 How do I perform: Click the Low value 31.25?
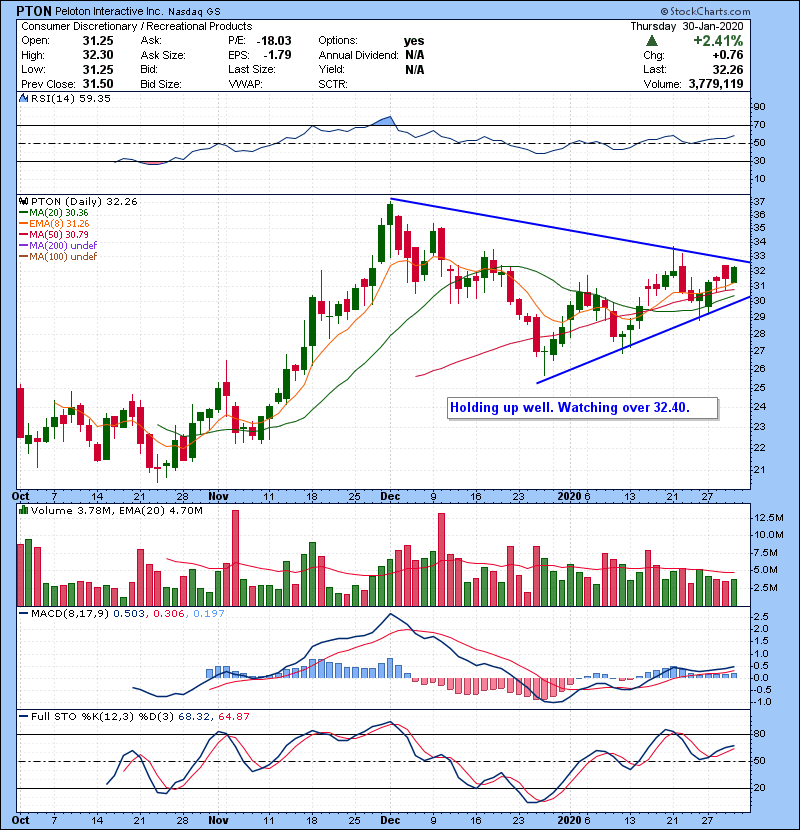tap(98, 69)
